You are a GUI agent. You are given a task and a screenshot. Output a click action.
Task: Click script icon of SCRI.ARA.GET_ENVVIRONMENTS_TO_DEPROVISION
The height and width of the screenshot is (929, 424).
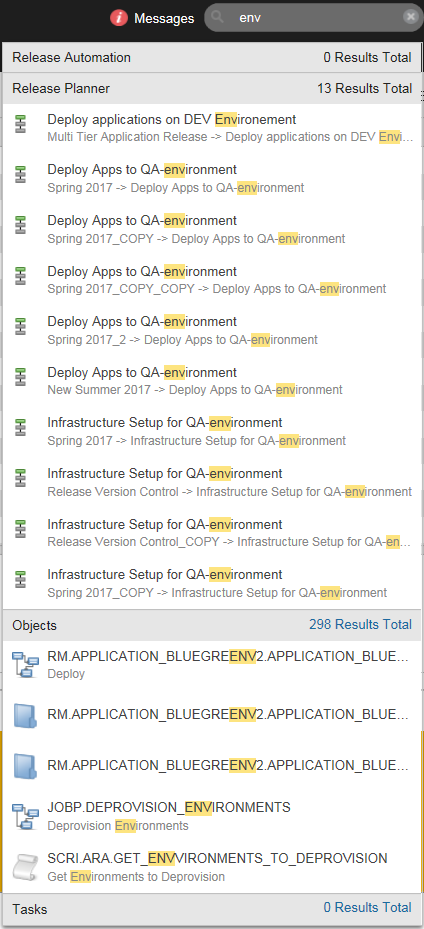[25, 867]
